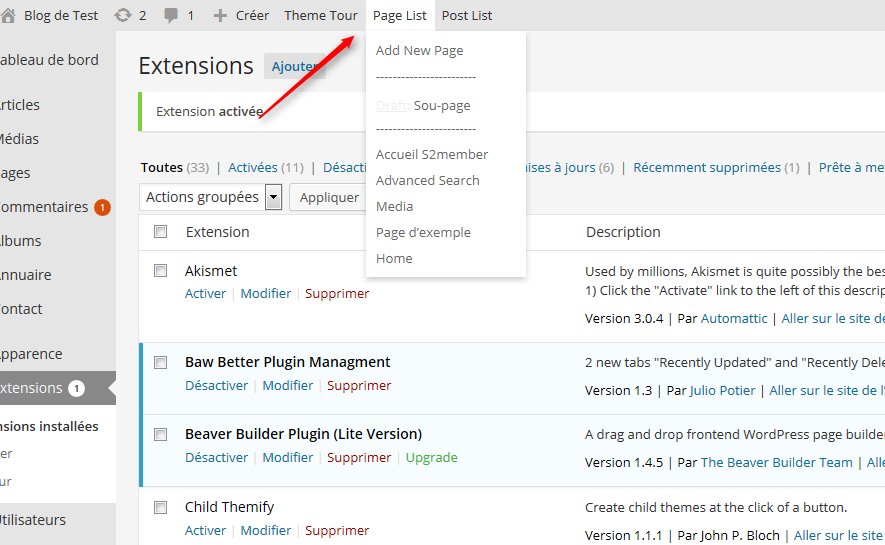This screenshot has width=885, height=545.
Task: Open the updates refresh icon in admin bar
Action: click(122, 15)
